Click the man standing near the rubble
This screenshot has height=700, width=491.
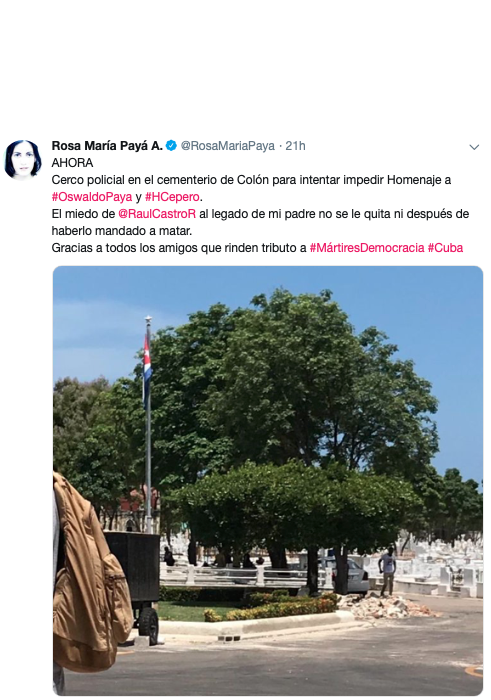click(x=387, y=572)
